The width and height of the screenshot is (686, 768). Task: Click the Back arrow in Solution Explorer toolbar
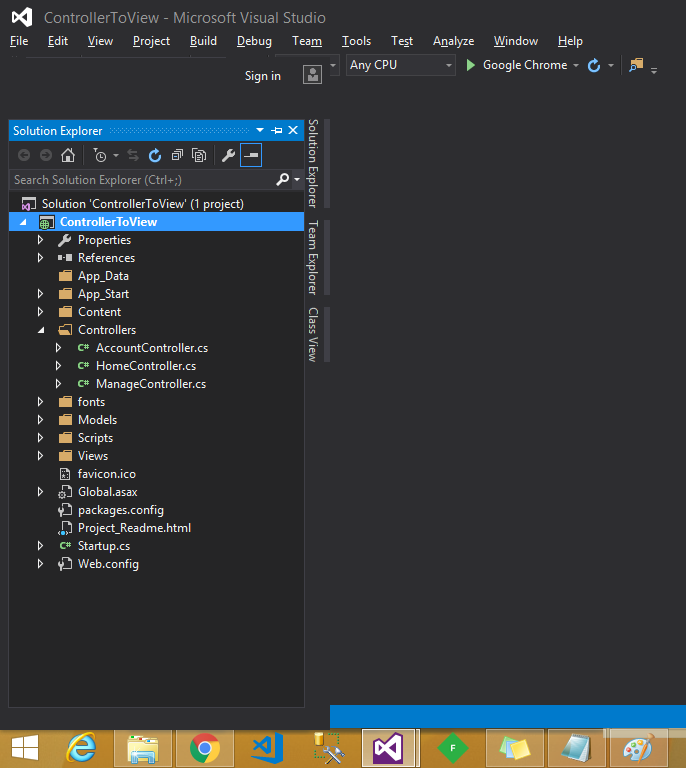[x=24, y=156]
